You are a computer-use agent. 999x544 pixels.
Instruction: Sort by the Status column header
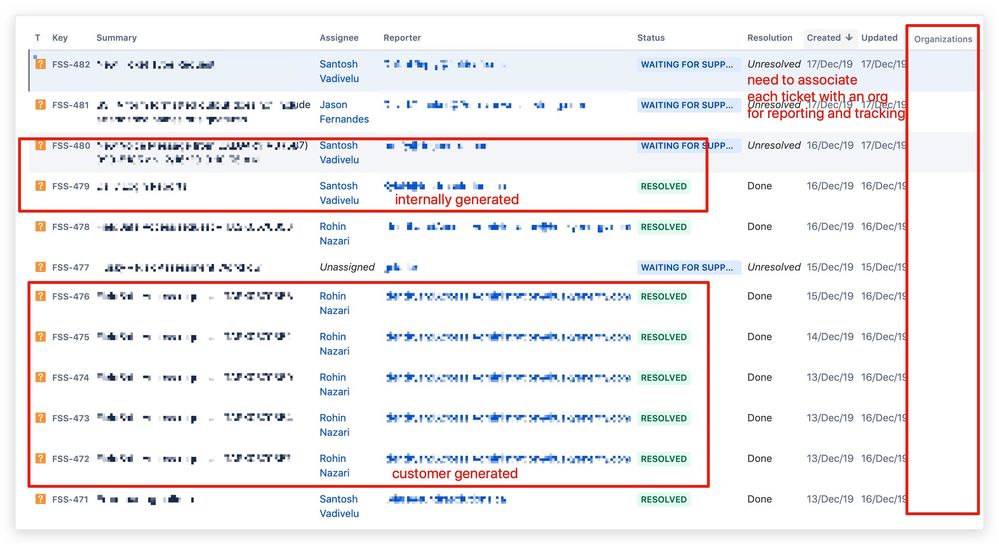(x=650, y=38)
